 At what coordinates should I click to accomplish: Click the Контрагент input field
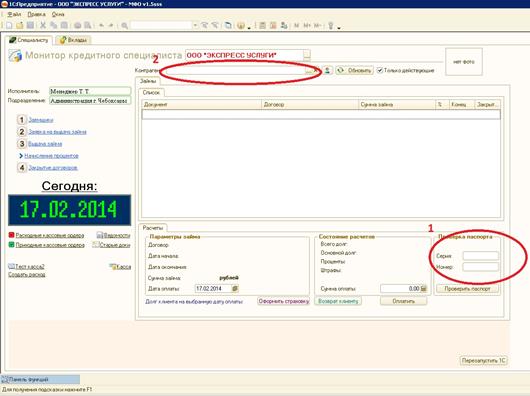coord(235,70)
